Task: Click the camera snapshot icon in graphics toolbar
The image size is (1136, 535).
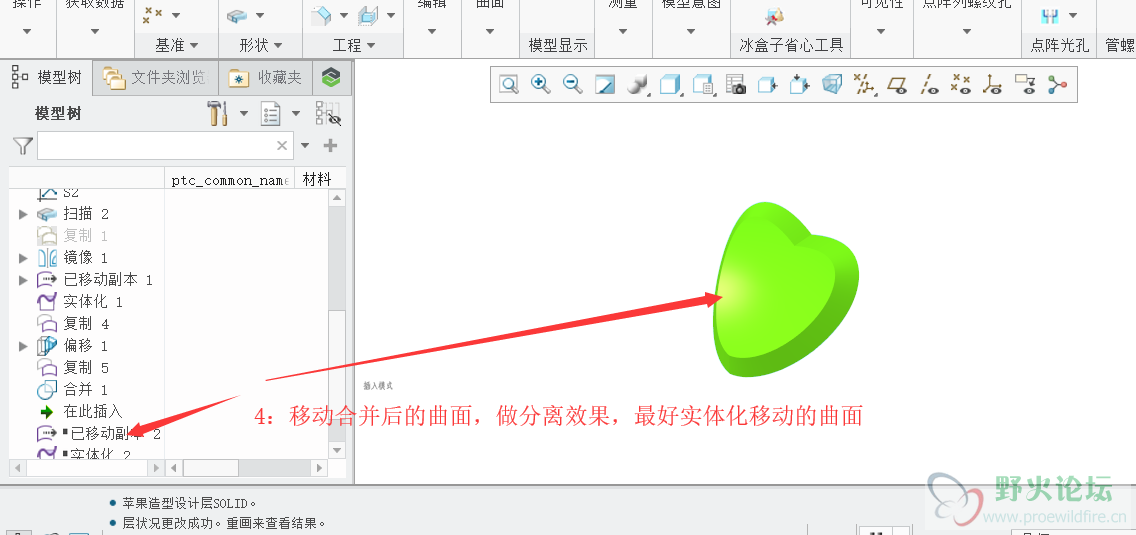Action: (735, 85)
